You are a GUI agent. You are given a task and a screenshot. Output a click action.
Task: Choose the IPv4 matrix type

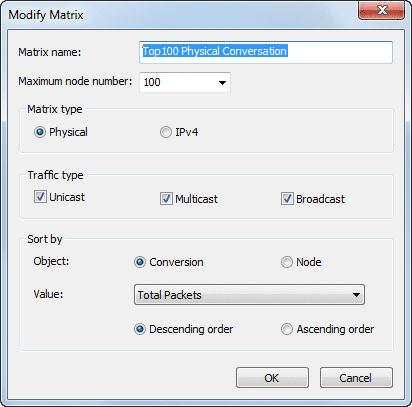coord(166,132)
